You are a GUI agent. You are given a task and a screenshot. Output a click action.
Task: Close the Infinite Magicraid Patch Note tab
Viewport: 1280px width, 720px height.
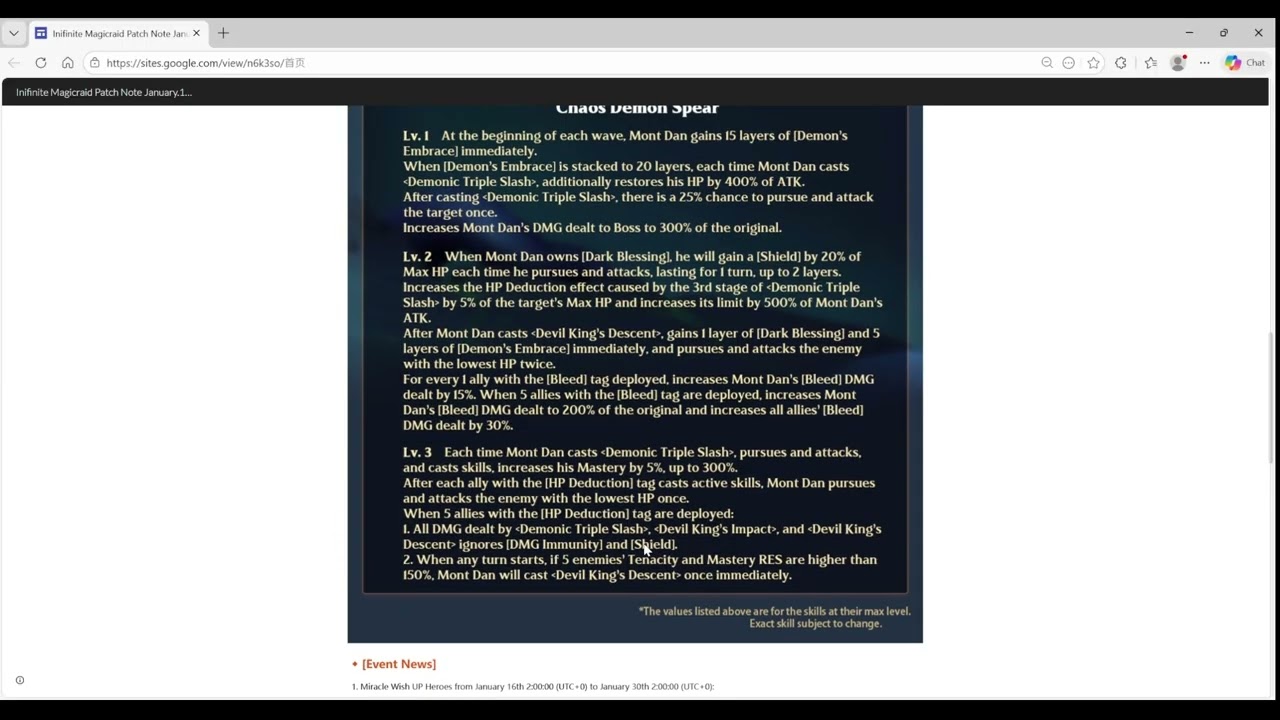click(x=196, y=33)
